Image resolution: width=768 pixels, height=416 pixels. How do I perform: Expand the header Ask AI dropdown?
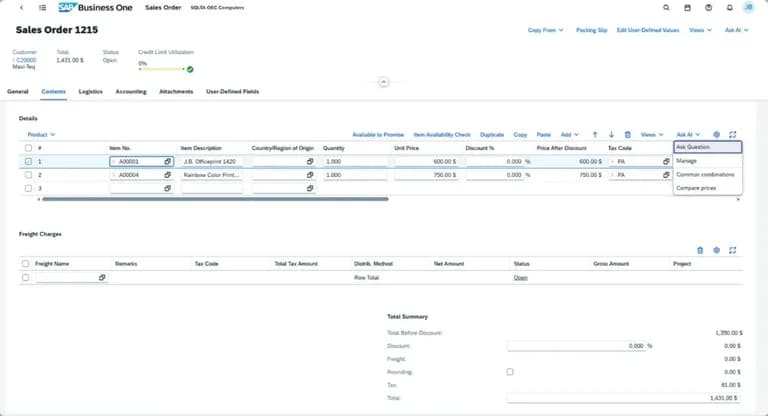tap(737, 30)
